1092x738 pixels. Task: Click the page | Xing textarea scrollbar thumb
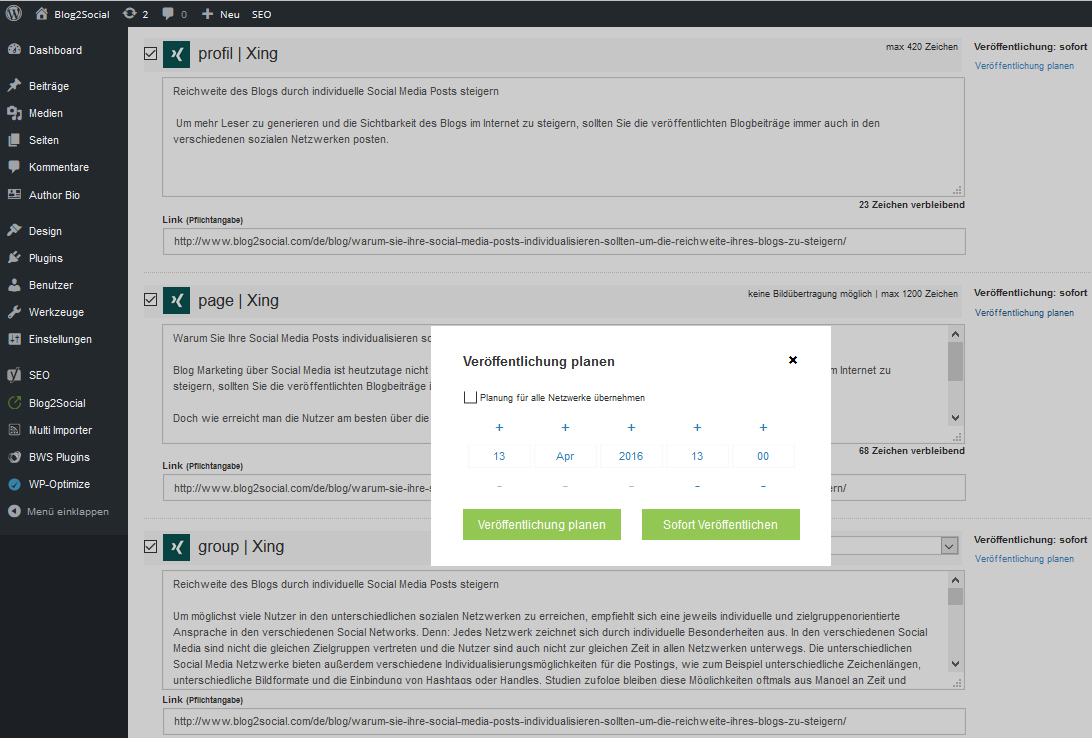(956, 361)
